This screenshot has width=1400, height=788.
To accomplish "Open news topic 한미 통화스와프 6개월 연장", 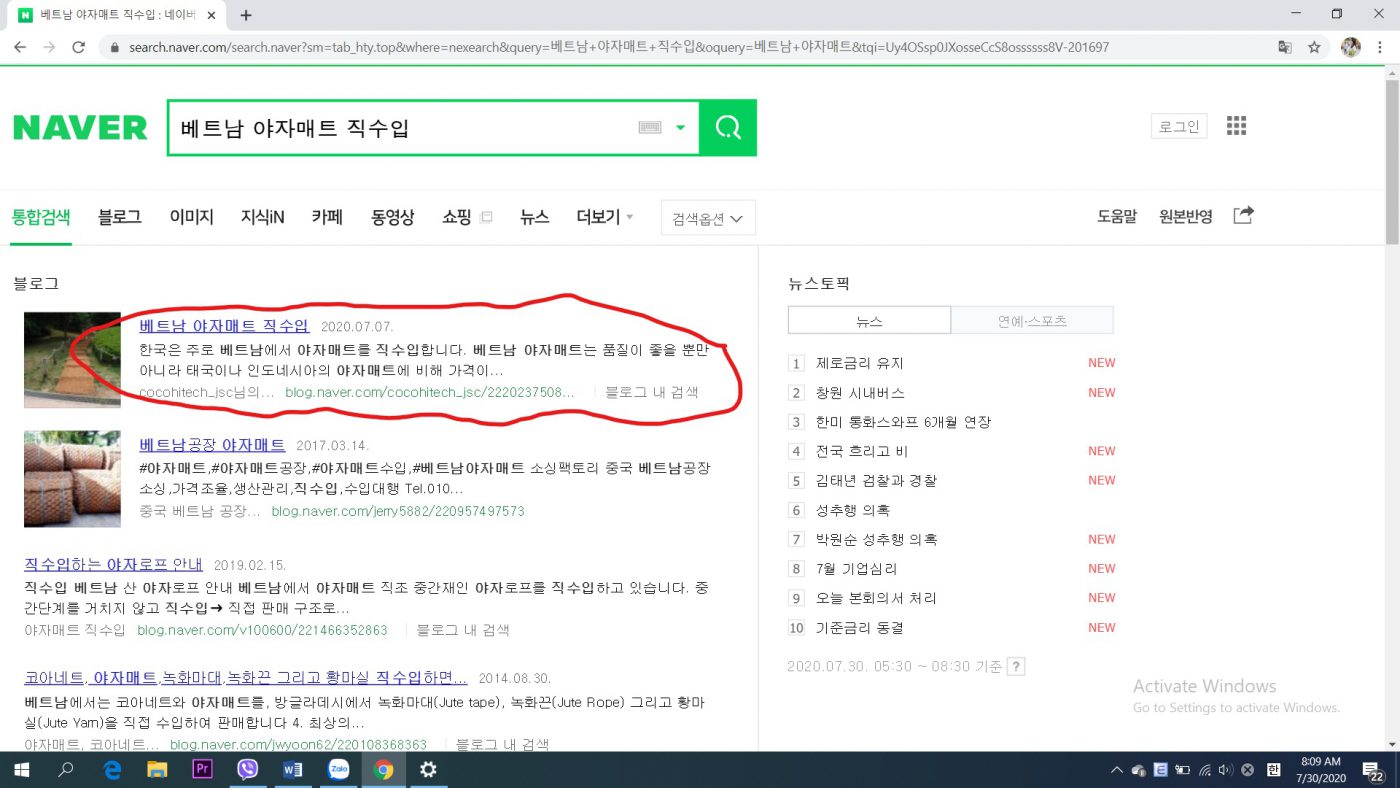I will click(x=903, y=422).
